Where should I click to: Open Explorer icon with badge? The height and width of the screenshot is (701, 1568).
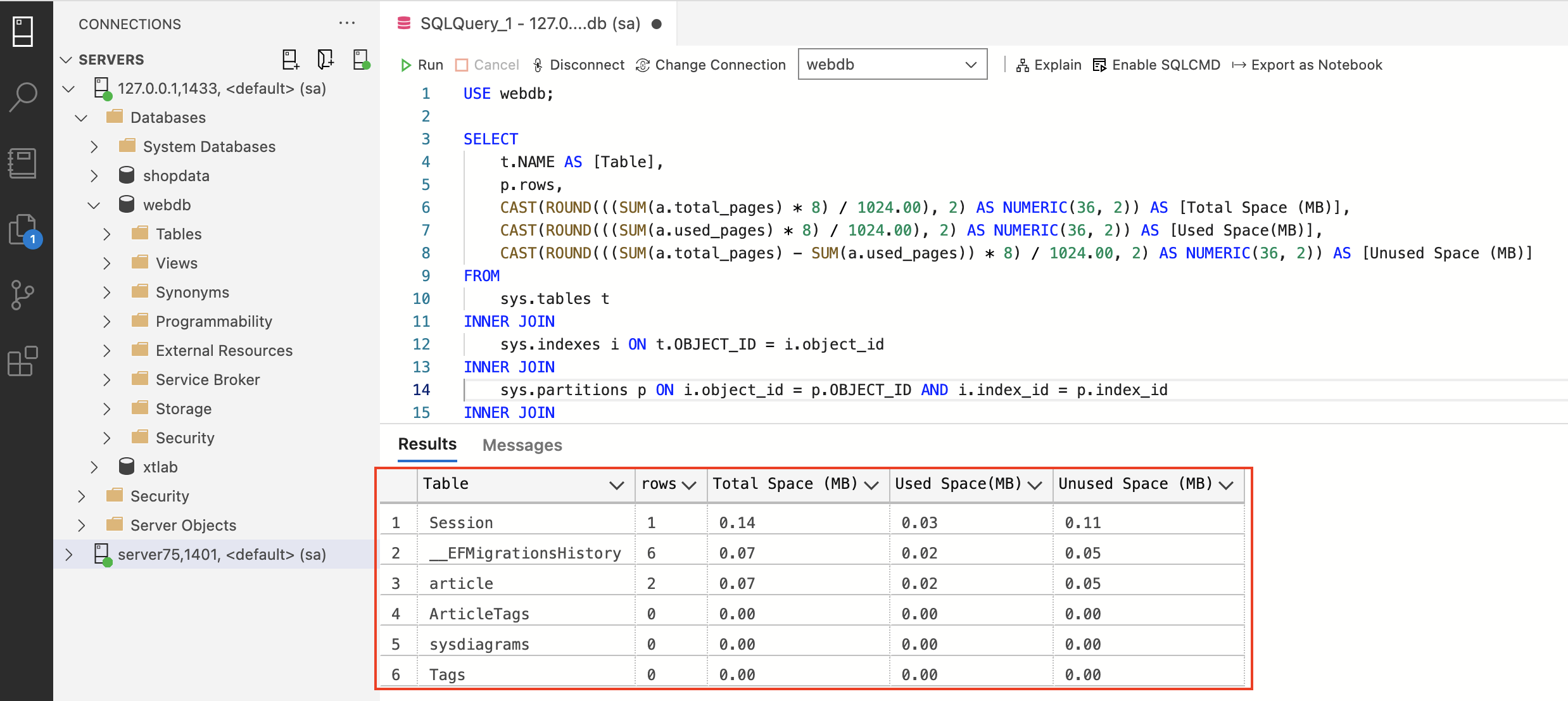pyautogui.click(x=24, y=230)
